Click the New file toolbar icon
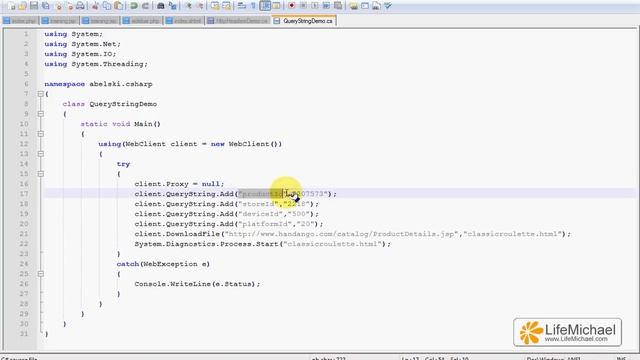 pos(11,6)
